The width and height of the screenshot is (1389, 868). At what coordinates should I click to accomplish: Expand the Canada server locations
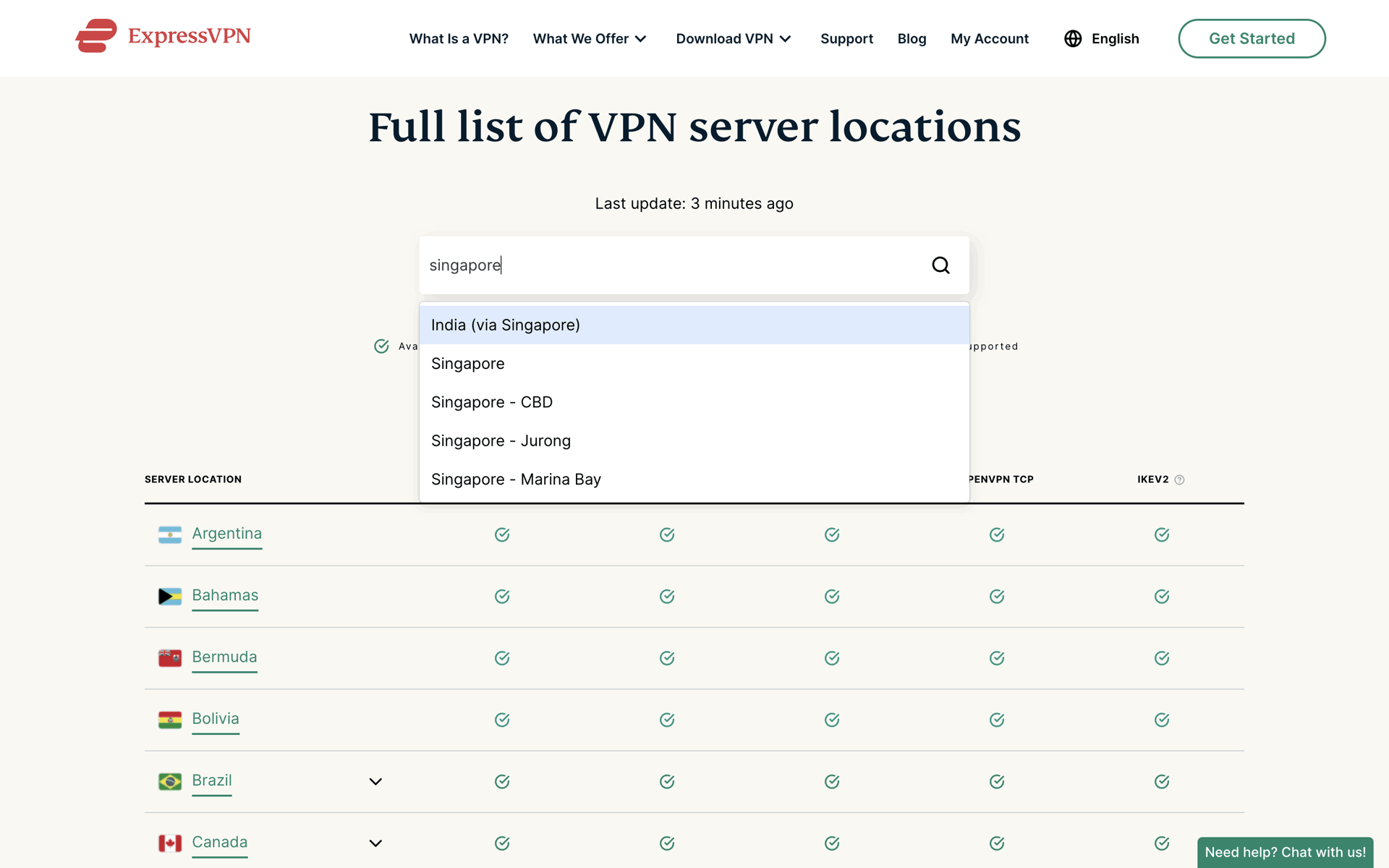(x=375, y=843)
